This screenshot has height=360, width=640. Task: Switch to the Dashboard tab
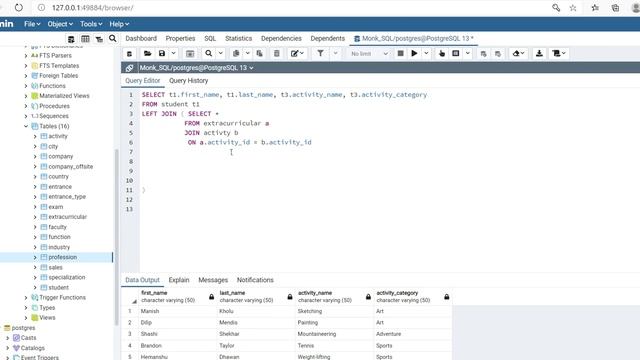click(x=141, y=38)
